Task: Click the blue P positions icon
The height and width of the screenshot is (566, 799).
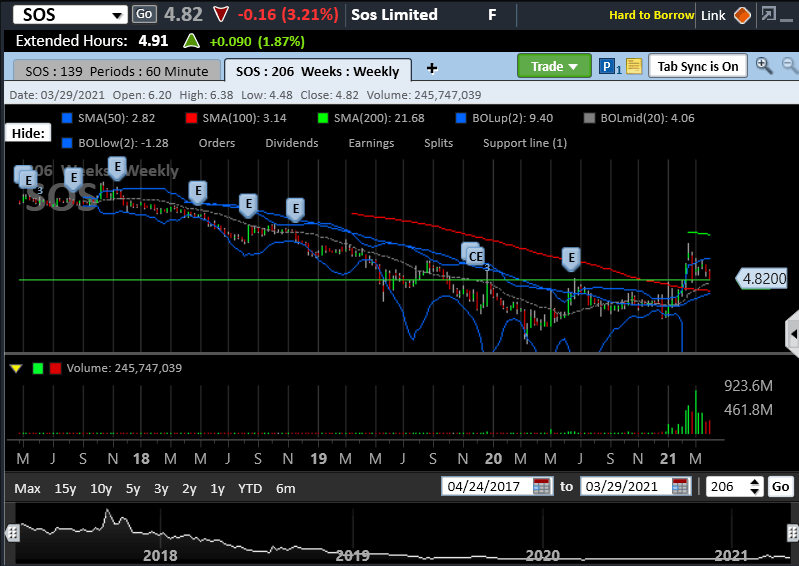Action: (x=607, y=67)
